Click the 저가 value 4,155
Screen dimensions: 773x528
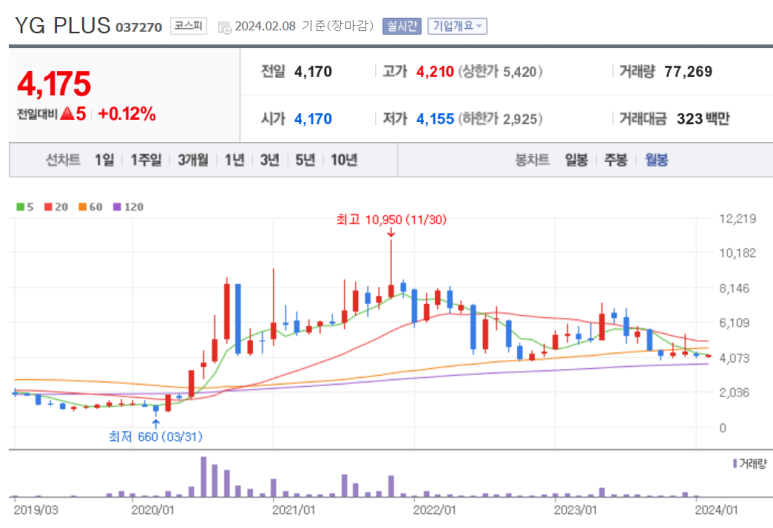pos(435,119)
